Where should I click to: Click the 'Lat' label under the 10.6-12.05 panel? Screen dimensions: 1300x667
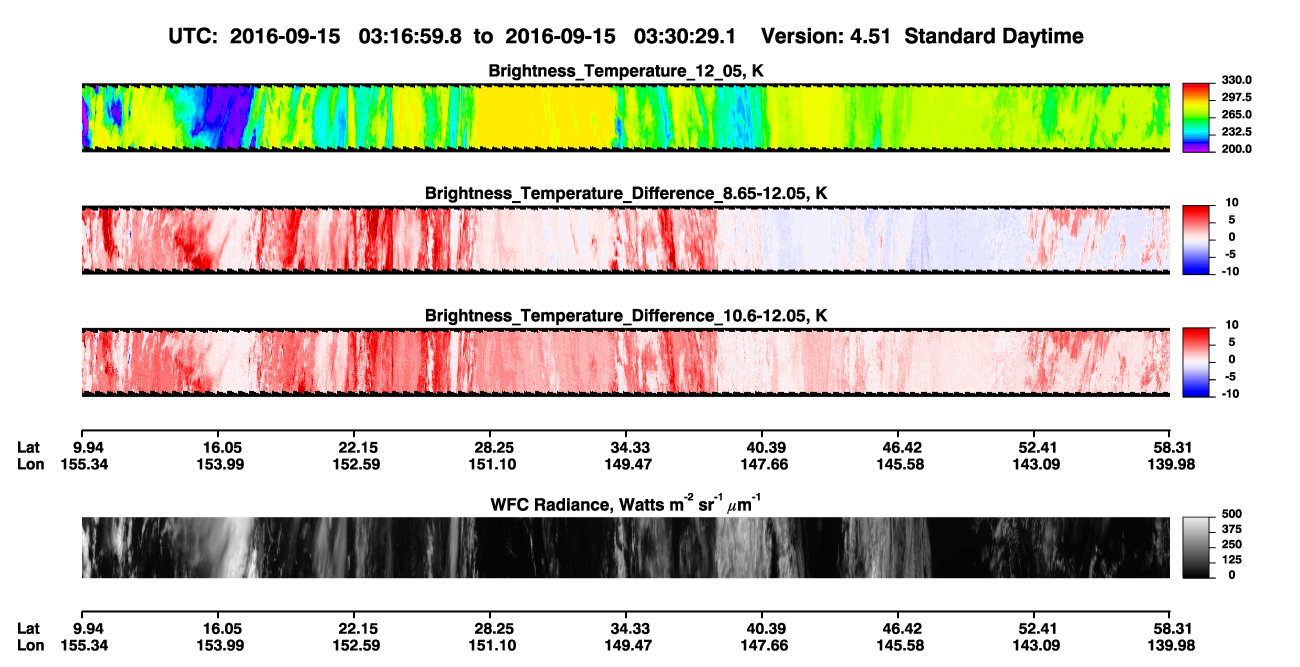[x=27, y=447]
